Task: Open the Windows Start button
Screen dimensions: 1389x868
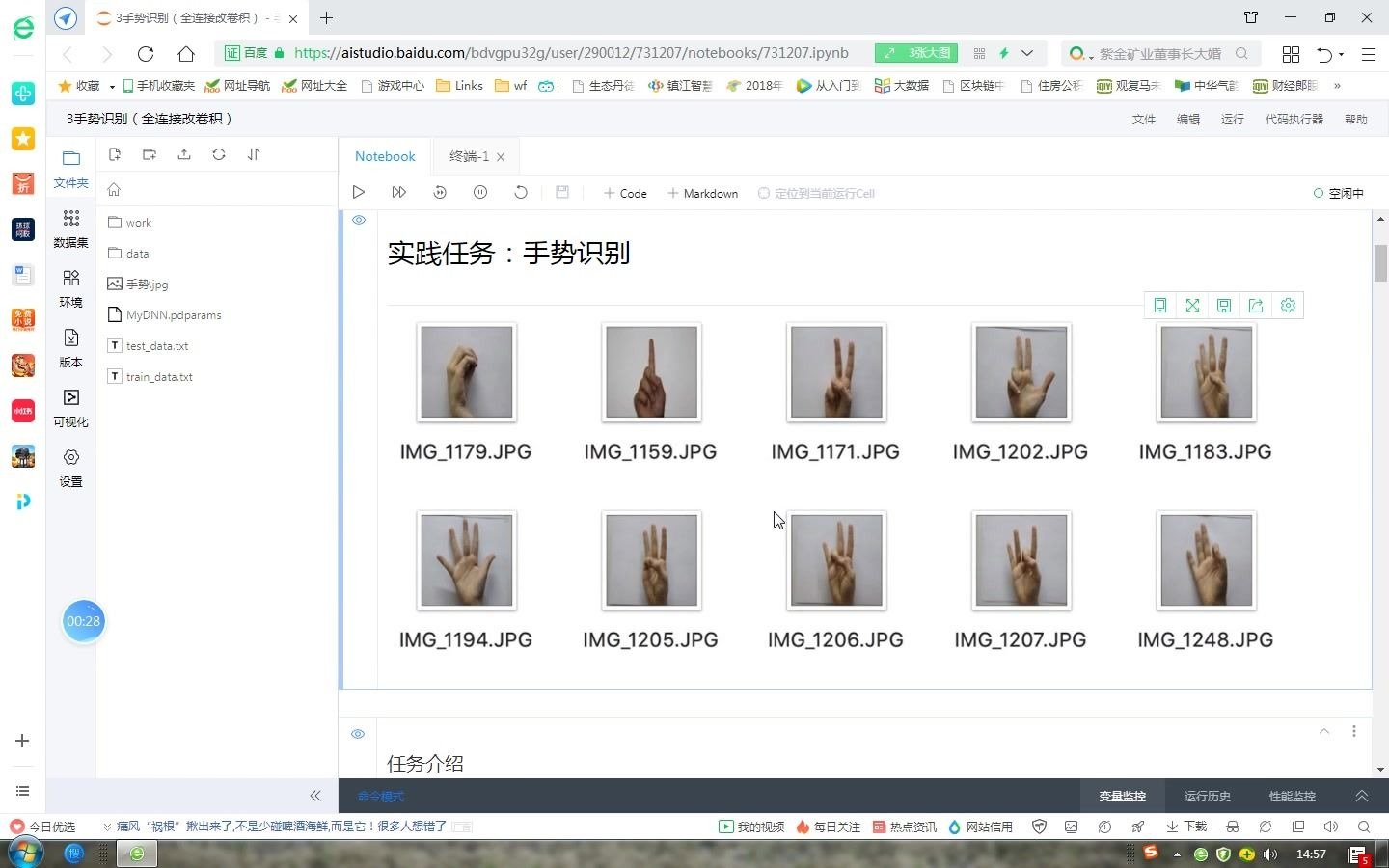Action: [x=24, y=854]
